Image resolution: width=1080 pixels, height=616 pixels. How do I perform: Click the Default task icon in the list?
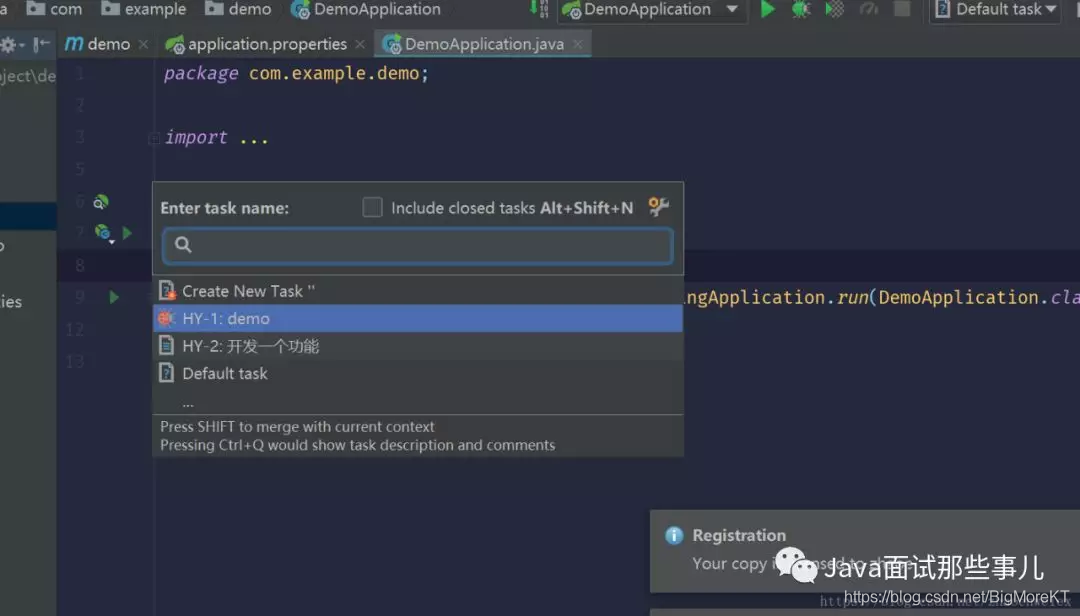pos(166,373)
